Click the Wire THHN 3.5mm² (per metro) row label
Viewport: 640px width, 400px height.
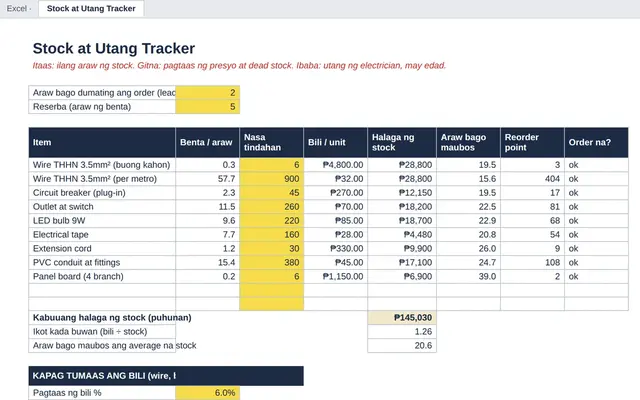point(102,179)
